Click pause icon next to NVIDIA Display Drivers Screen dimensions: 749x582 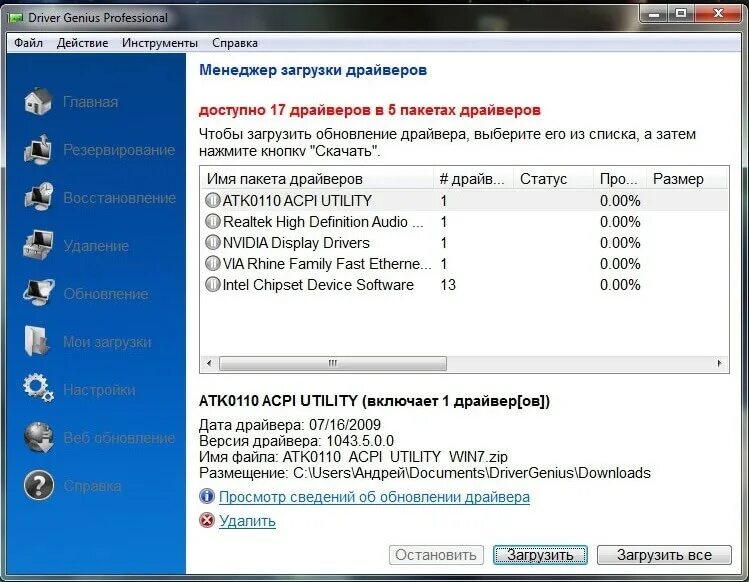213,242
